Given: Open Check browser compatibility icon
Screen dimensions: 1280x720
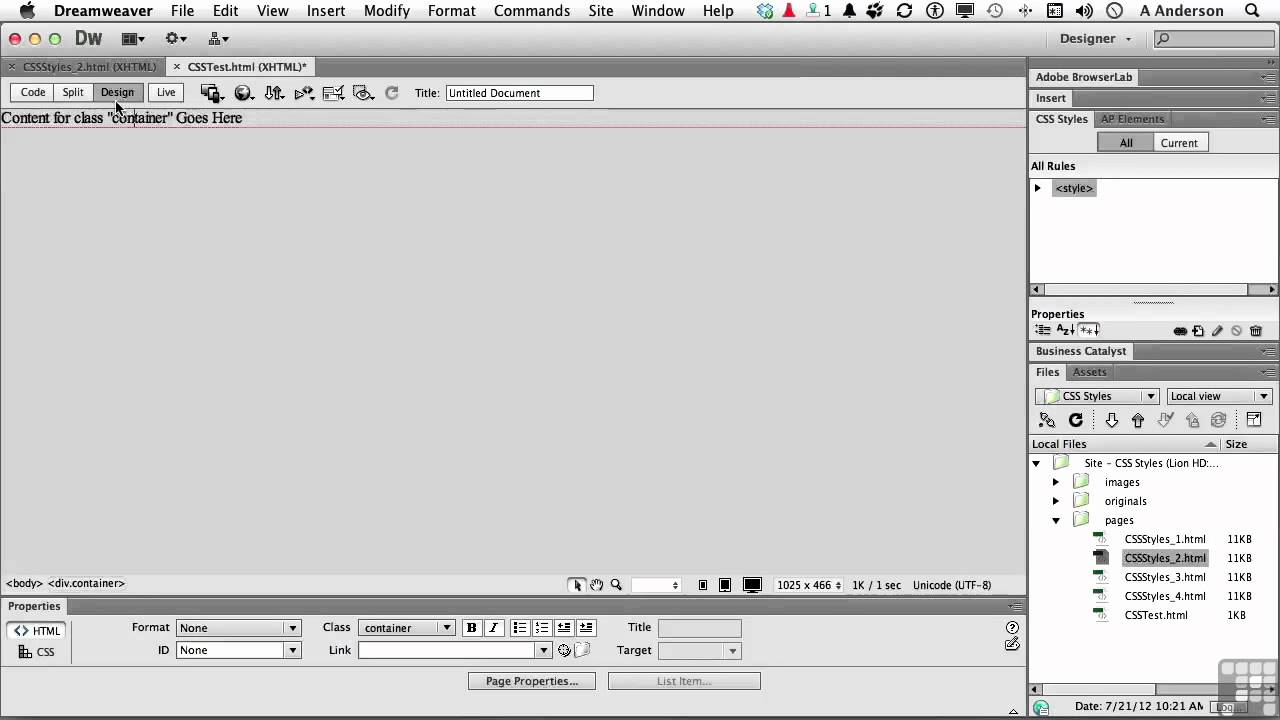Looking at the screenshot, I should point(333,93).
